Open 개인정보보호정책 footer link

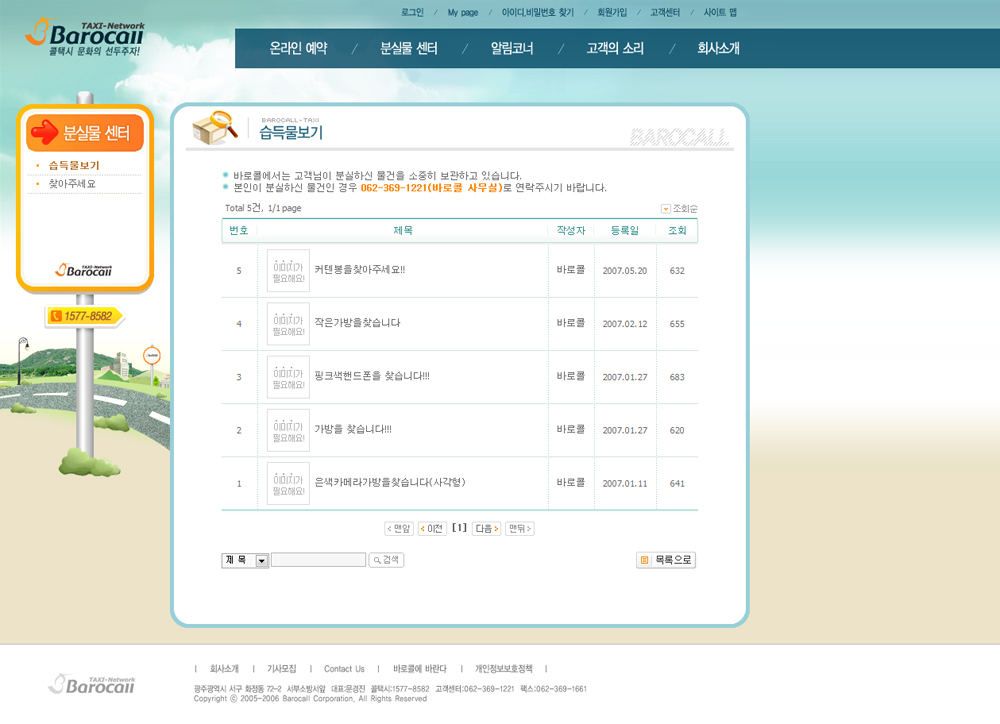point(503,668)
